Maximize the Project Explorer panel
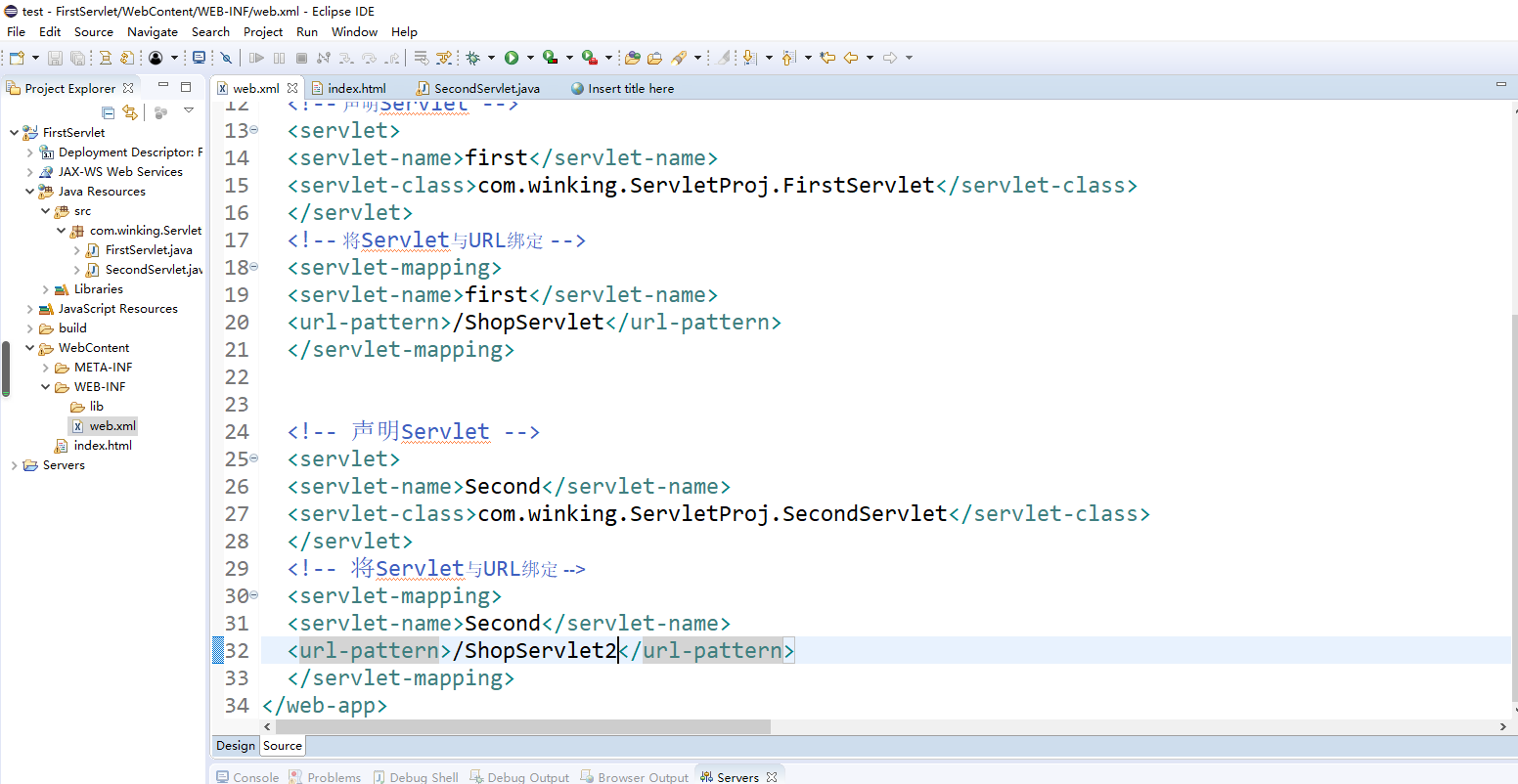Image resolution: width=1518 pixels, height=784 pixels. (186, 87)
